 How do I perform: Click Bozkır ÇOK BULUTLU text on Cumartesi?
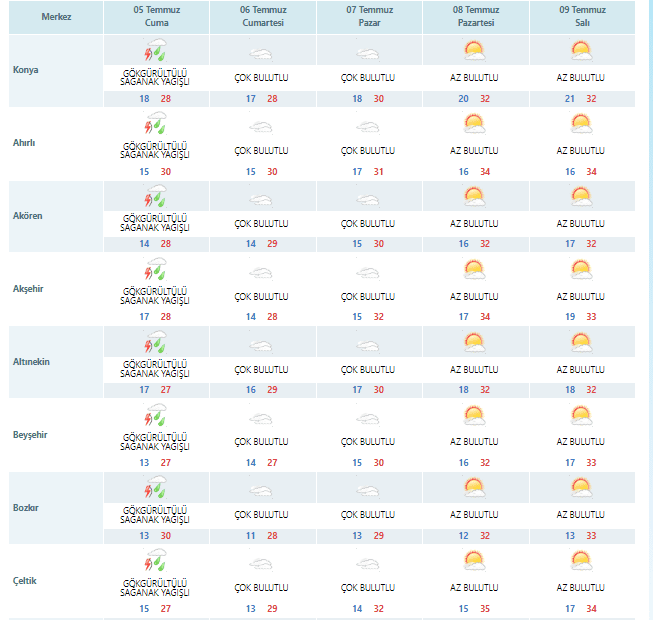point(261,514)
